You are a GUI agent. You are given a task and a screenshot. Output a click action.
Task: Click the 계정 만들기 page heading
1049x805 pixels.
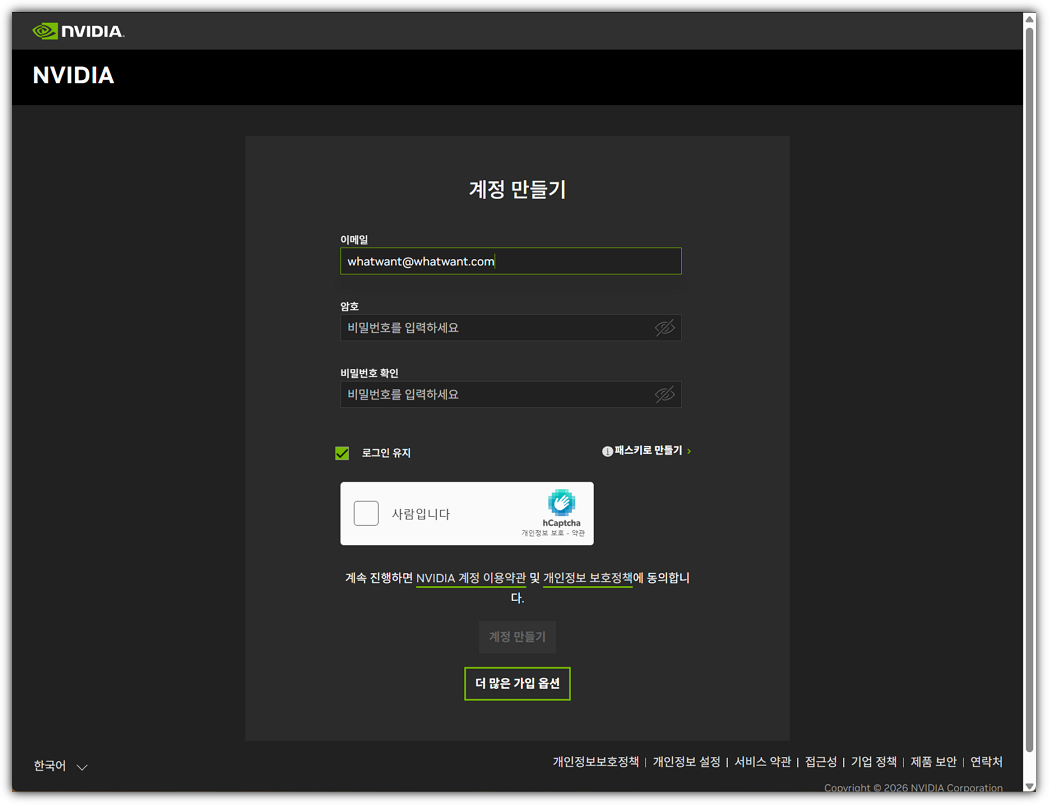point(517,189)
